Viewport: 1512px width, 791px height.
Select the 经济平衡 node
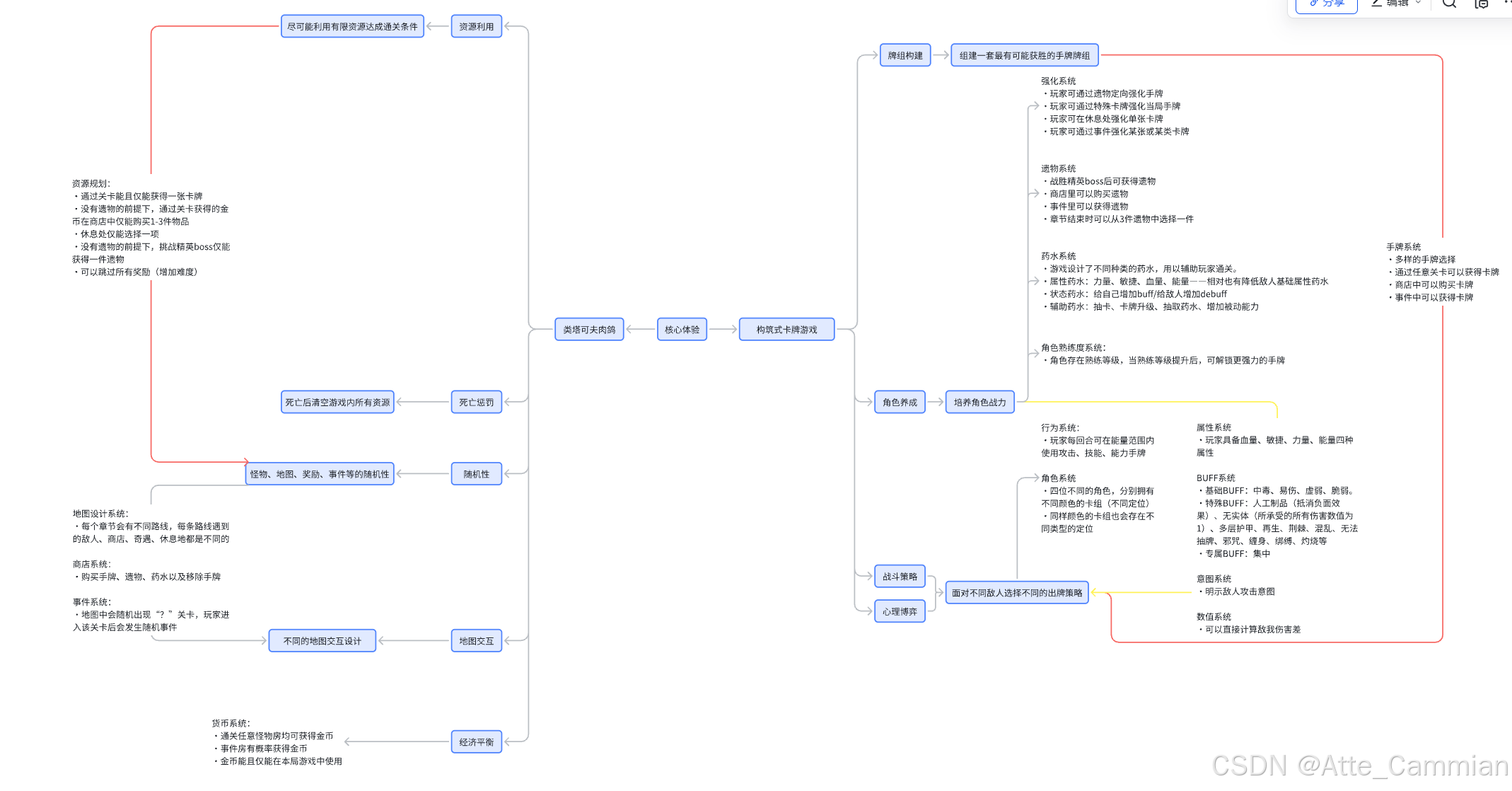[x=476, y=742]
